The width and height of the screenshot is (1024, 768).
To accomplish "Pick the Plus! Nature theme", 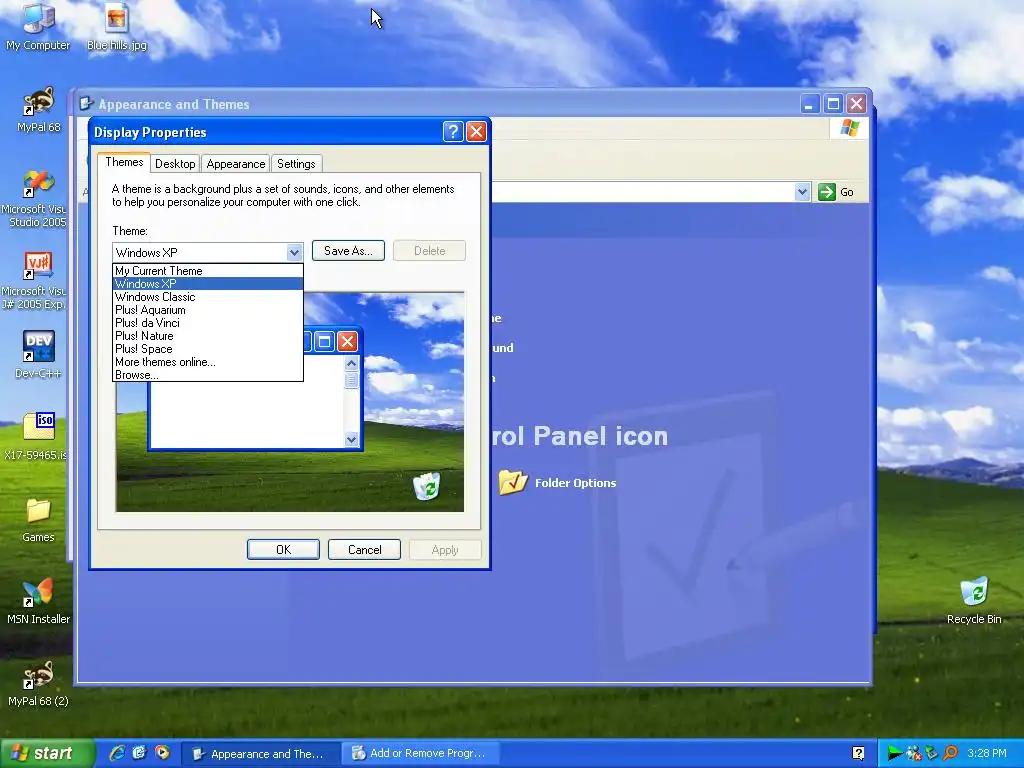I will (x=208, y=336).
